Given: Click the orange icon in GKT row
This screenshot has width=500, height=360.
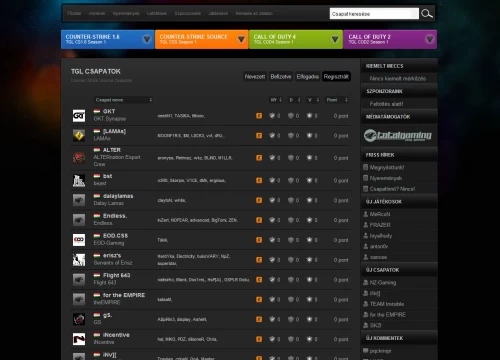Looking at the screenshot, I should pyautogui.click(x=259, y=116).
